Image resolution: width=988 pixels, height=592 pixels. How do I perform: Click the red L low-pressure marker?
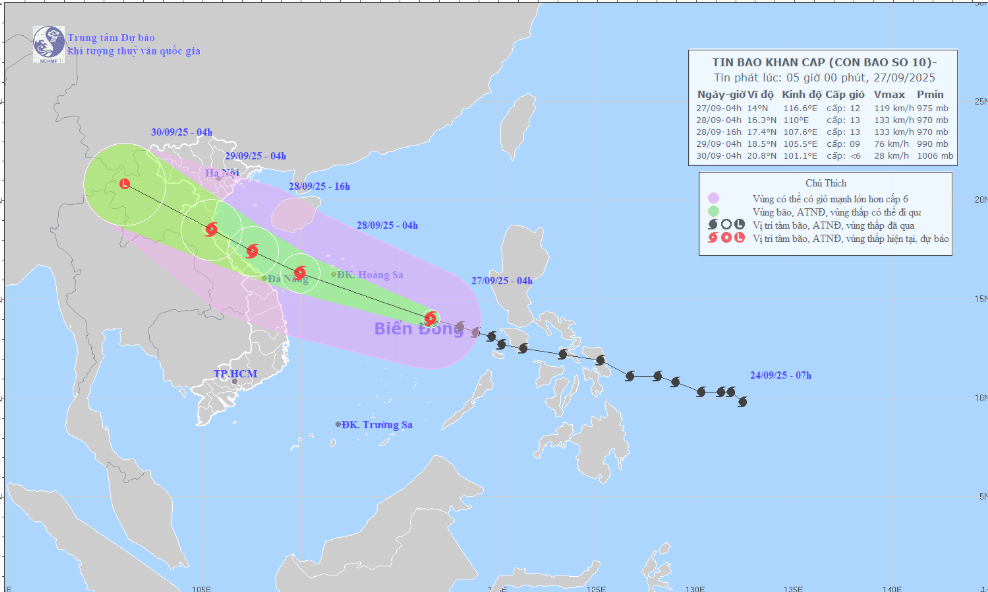point(124,184)
